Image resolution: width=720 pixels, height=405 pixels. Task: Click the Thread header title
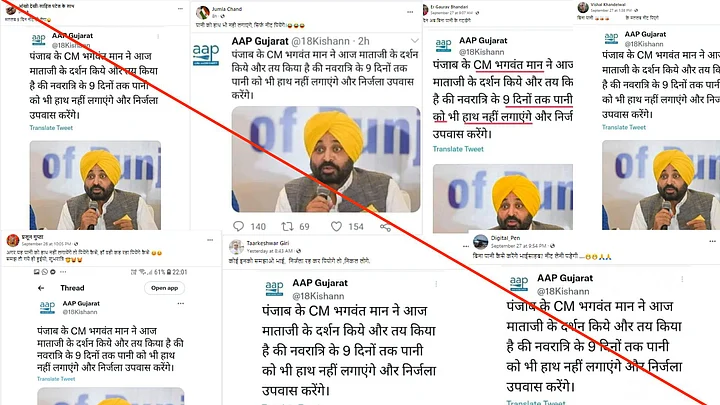[72, 288]
